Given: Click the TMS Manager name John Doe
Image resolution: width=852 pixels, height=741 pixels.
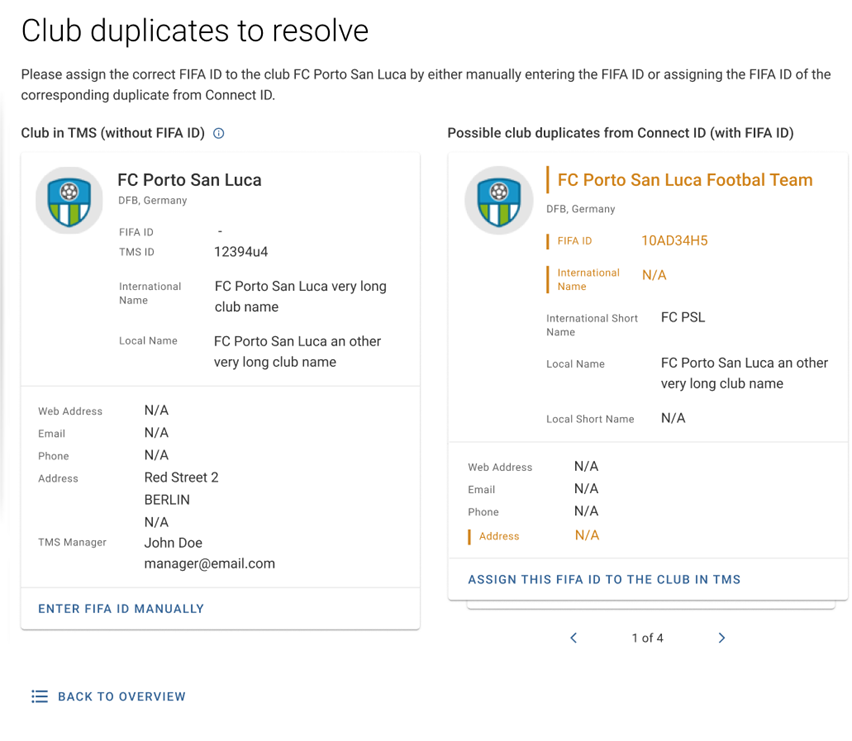Looking at the screenshot, I should tap(173, 543).
